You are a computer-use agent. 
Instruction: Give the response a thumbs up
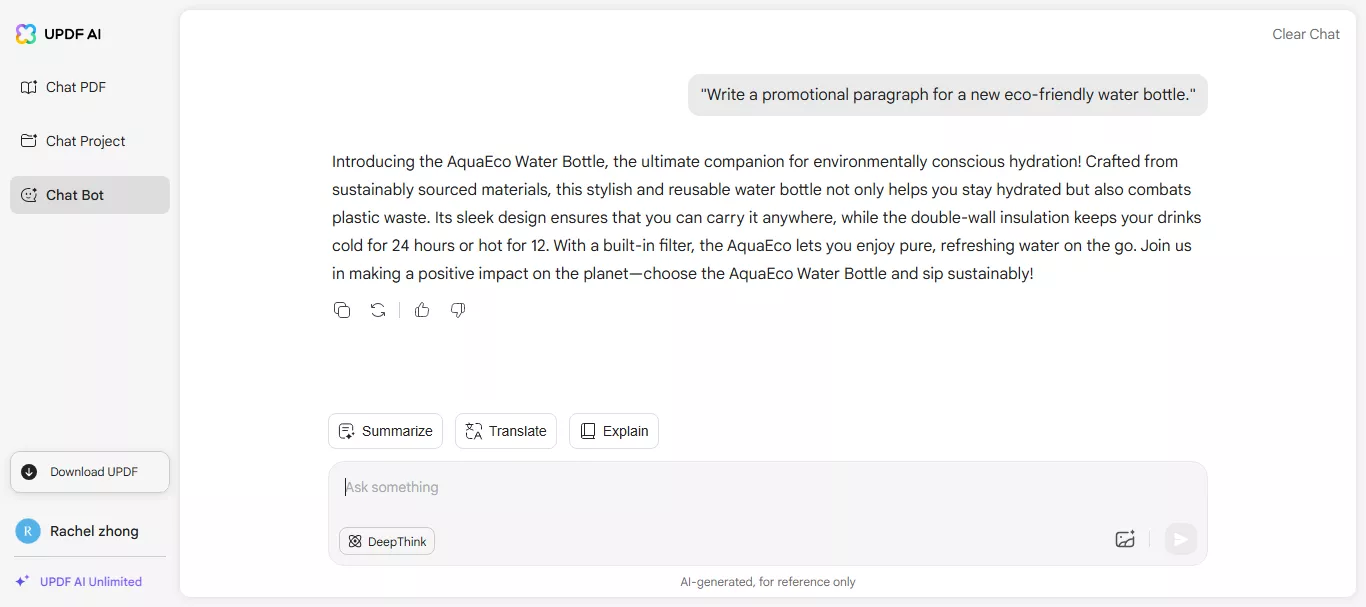pyautogui.click(x=422, y=310)
